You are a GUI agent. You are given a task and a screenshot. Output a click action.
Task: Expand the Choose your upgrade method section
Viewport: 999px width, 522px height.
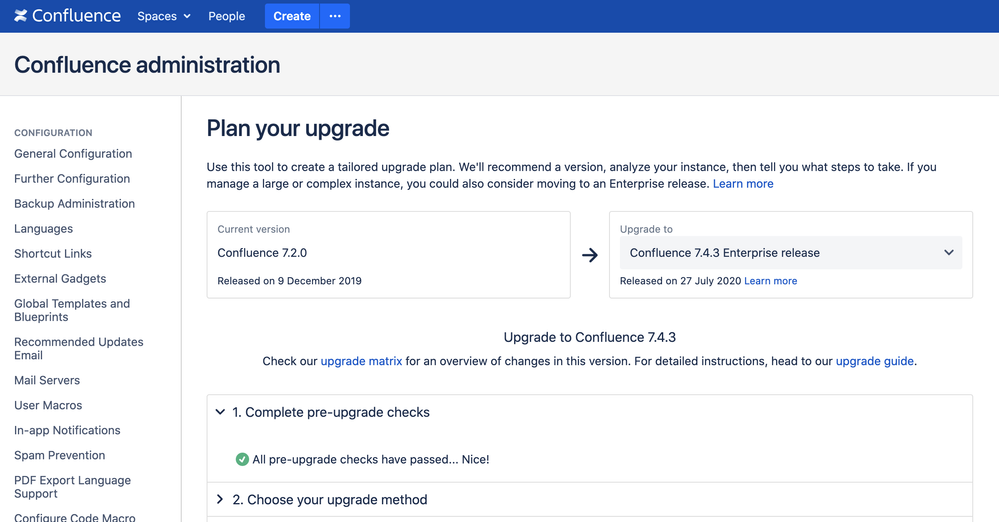point(220,499)
